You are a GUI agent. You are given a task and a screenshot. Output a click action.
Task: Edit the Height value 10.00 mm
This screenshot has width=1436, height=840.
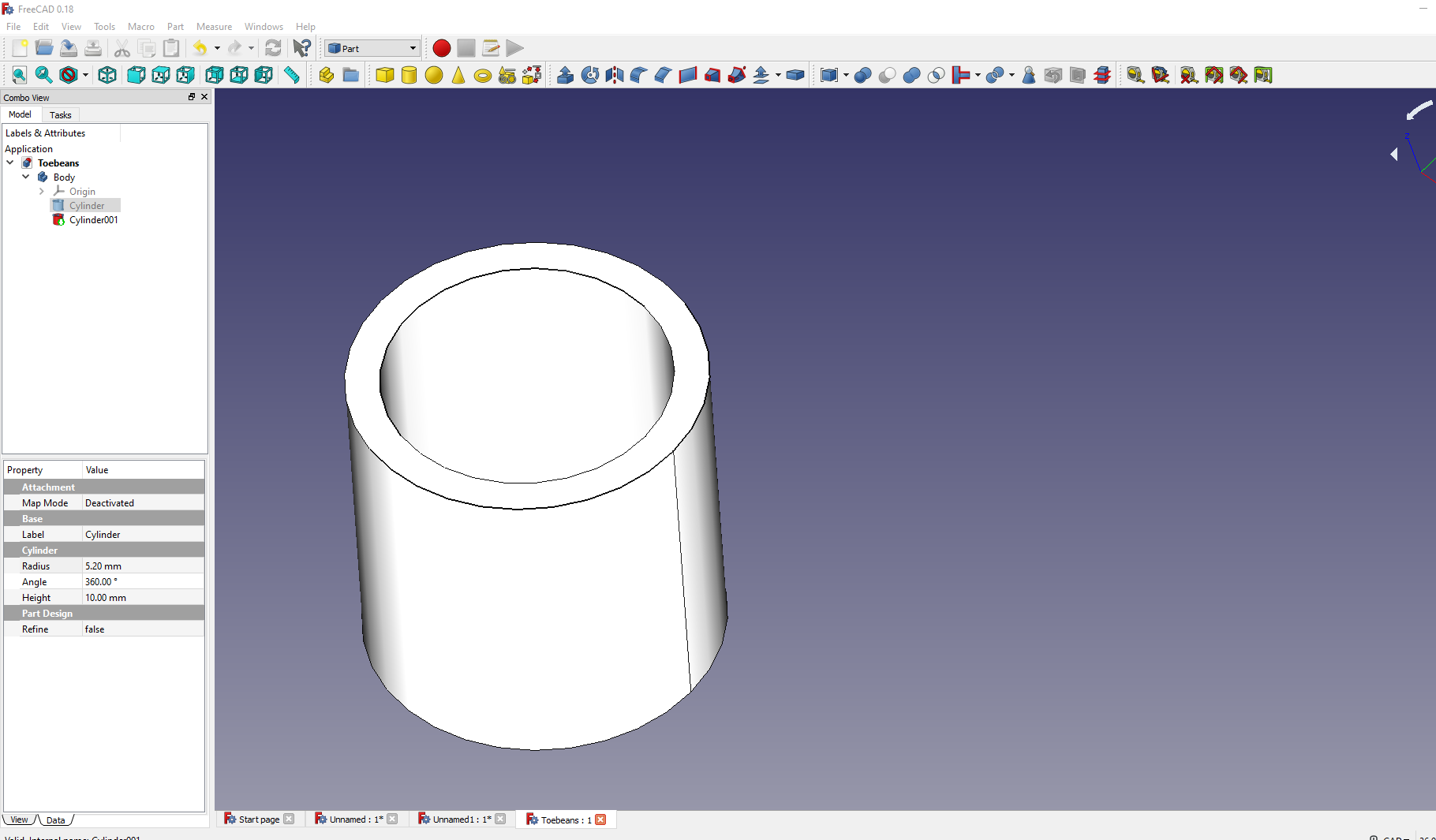click(143, 597)
